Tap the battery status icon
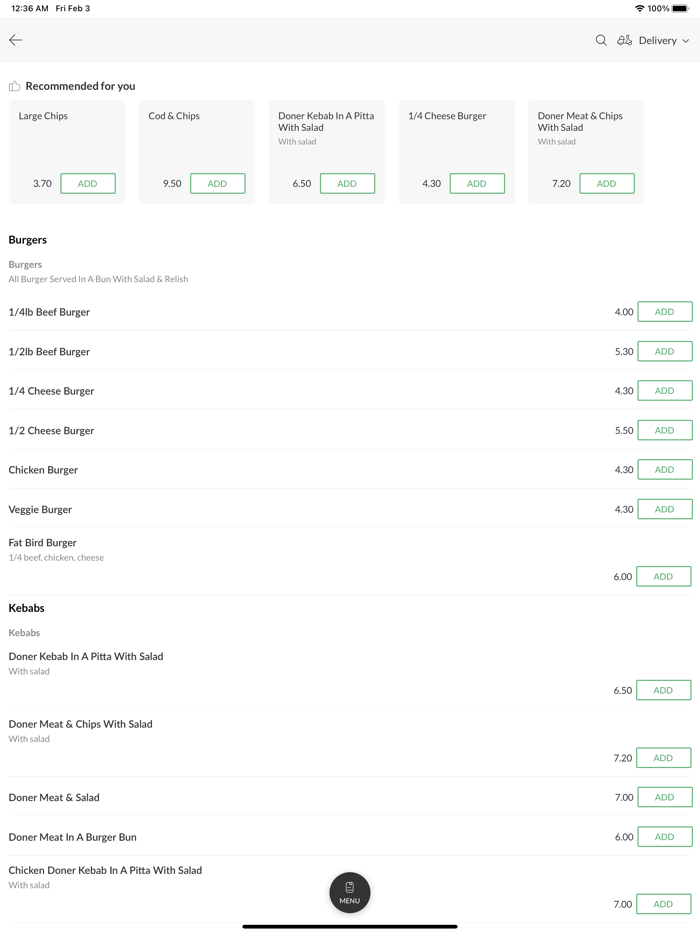The image size is (700, 934). coord(680,8)
